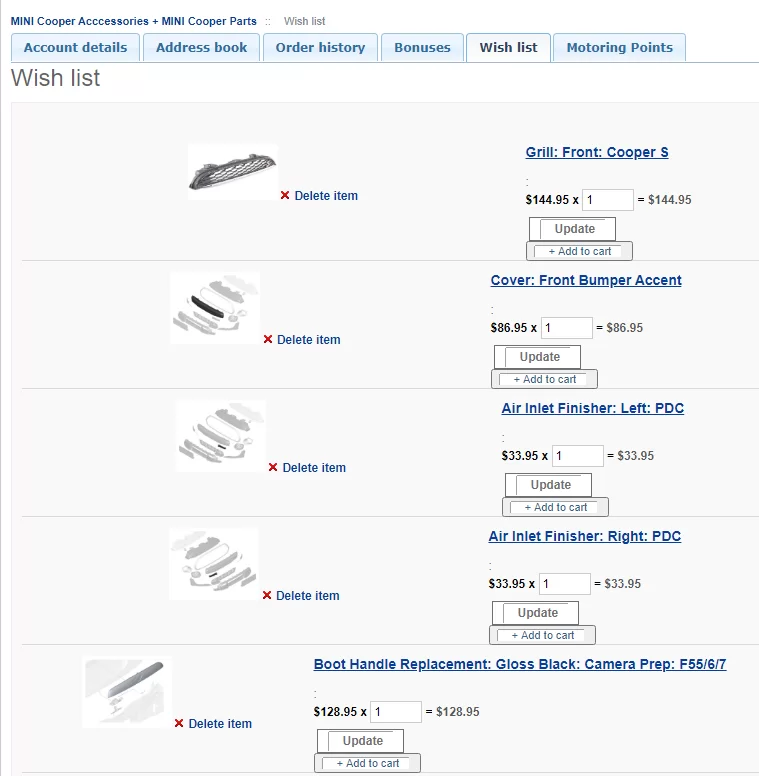Click red X for Air Inlet Finisher Right
Image resolution: width=759 pixels, height=776 pixels.
coord(267,596)
